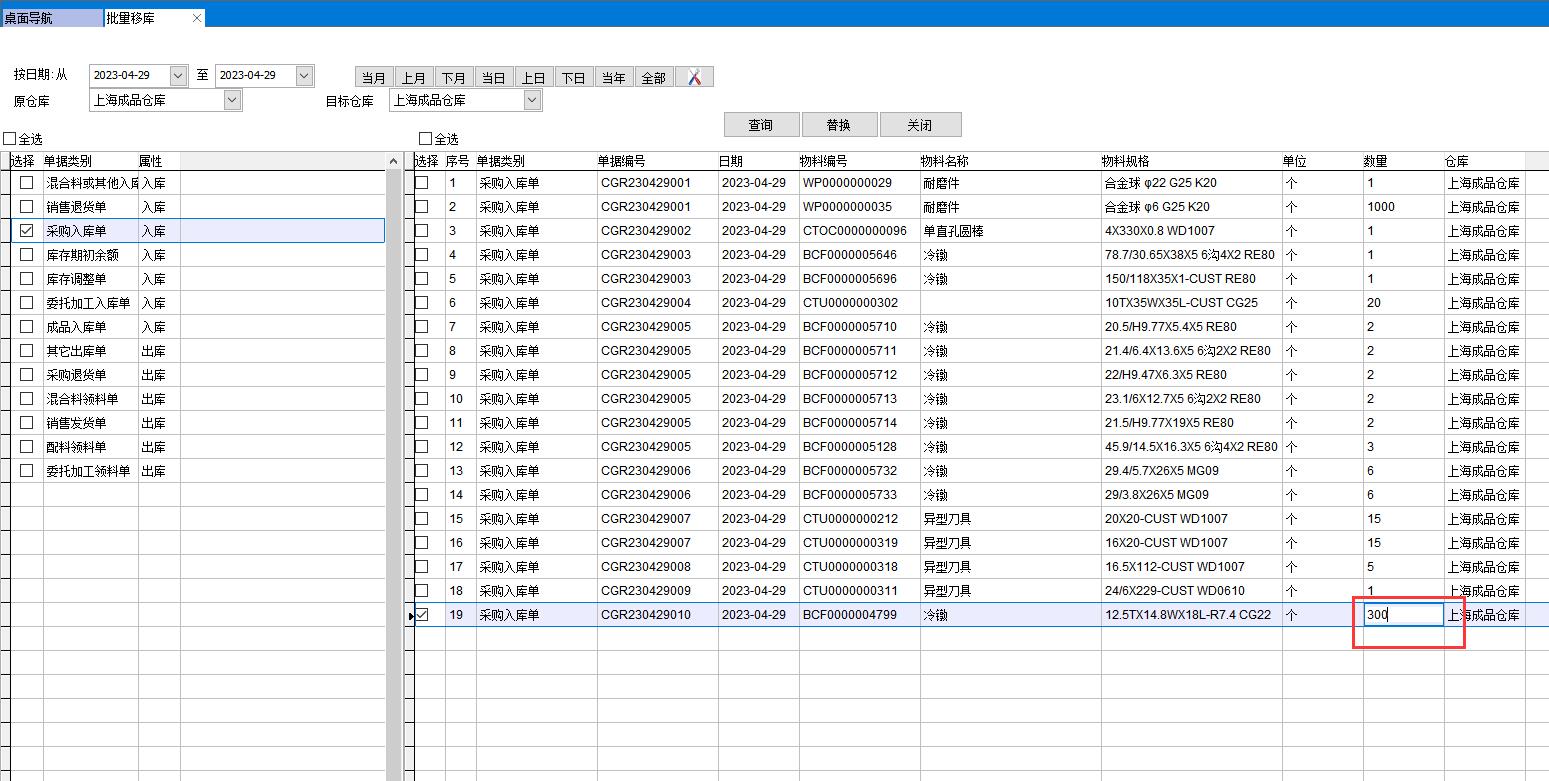The width and height of the screenshot is (1549, 781).
Task: Uncheck the 采购入库单 document type checkbox
Action: click(27, 231)
